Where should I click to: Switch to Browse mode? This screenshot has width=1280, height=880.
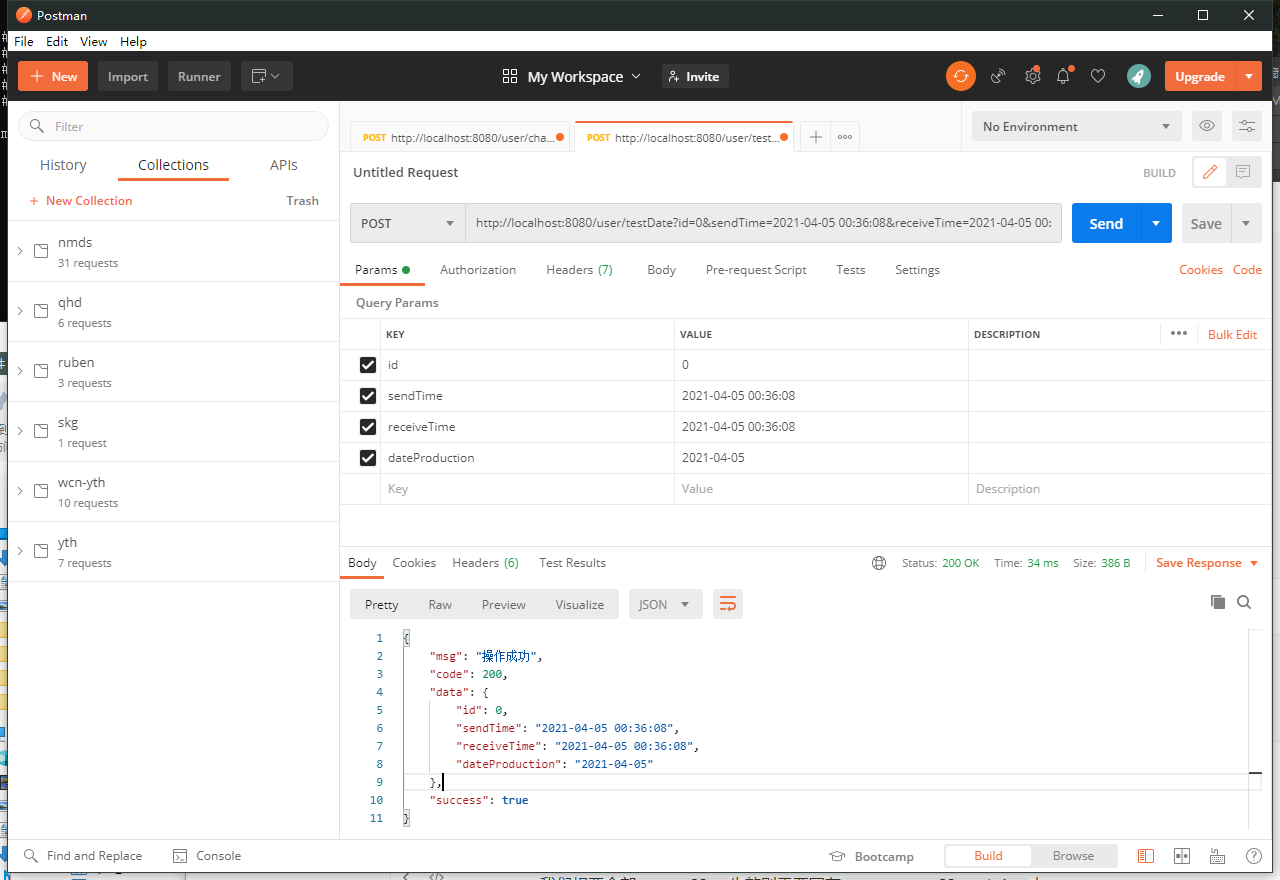pos(1073,856)
